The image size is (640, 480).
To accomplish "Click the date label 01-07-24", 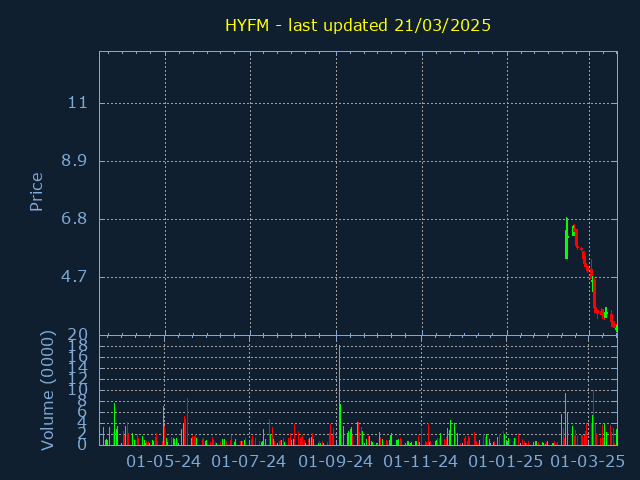I will [x=248, y=462].
